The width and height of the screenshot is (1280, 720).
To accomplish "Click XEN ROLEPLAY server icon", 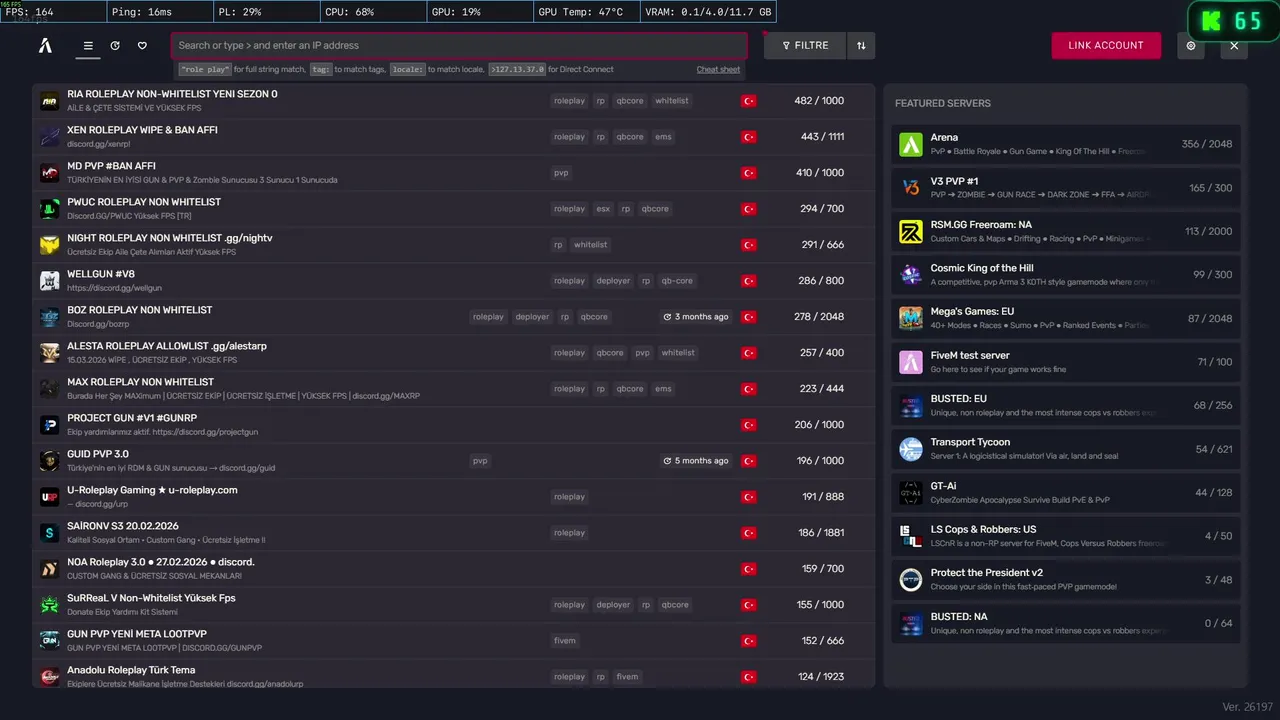I will pos(50,137).
